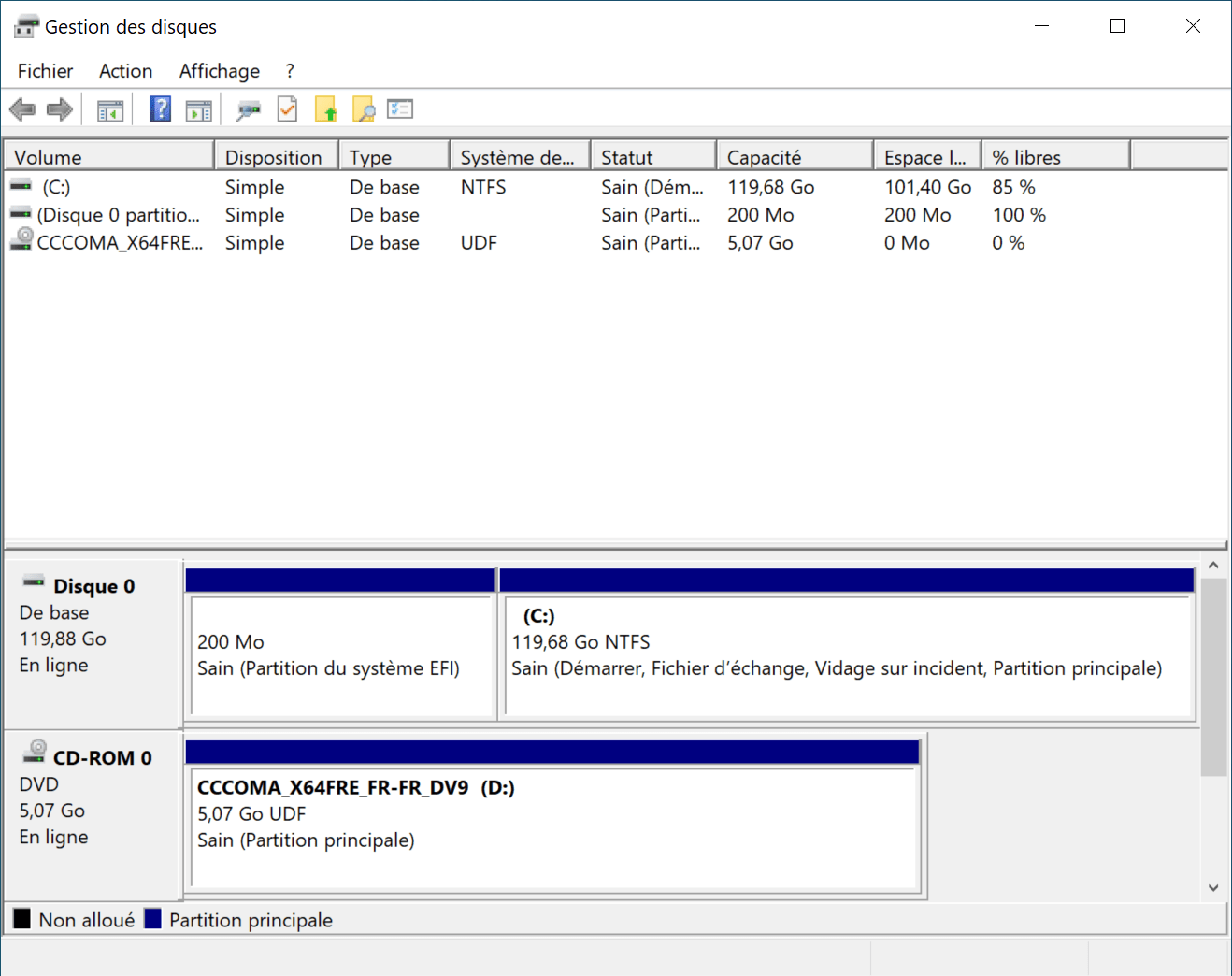Minimize the Gestion des disques window
Screen dimensions: 1232x976
[x=1042, y=26]
